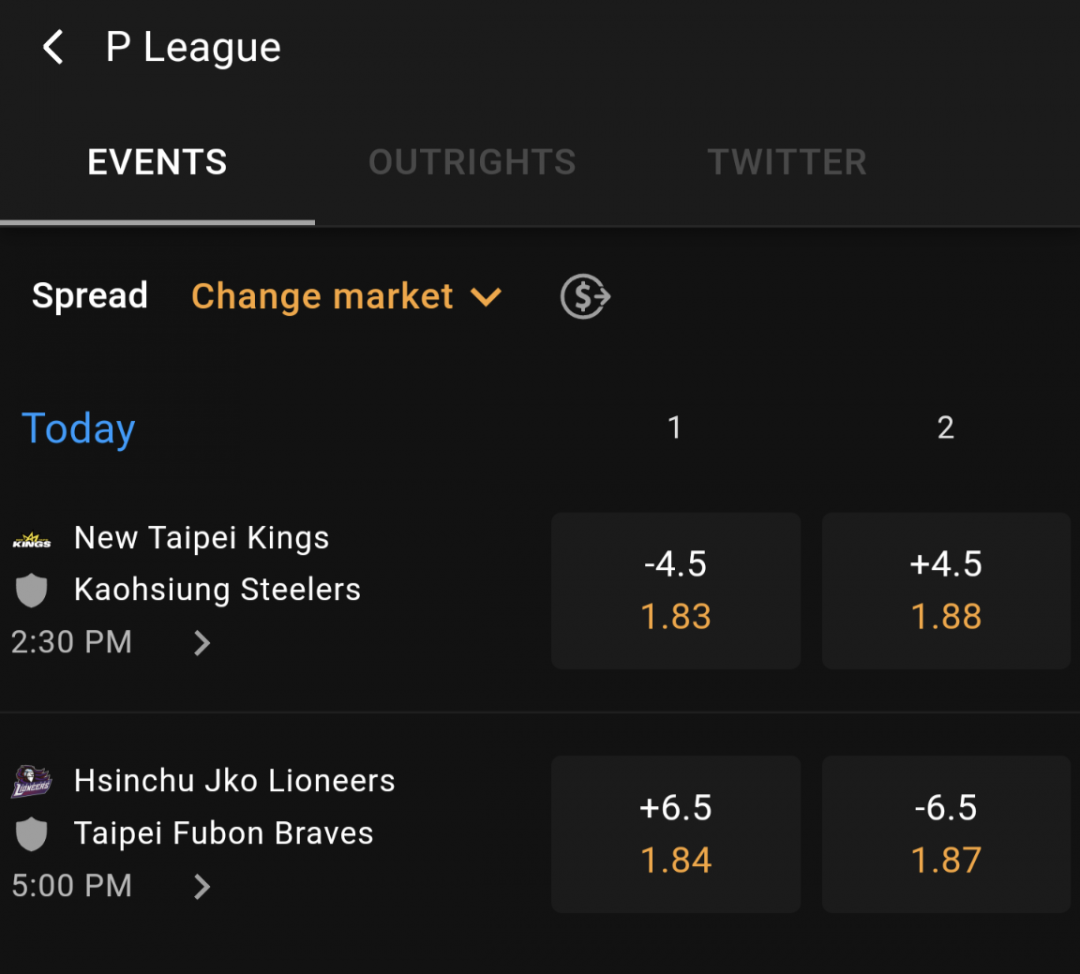Select the +6.5 spread at 1.84 odds
This screenshot has width=1080, height=974.
tap(676, 834)
